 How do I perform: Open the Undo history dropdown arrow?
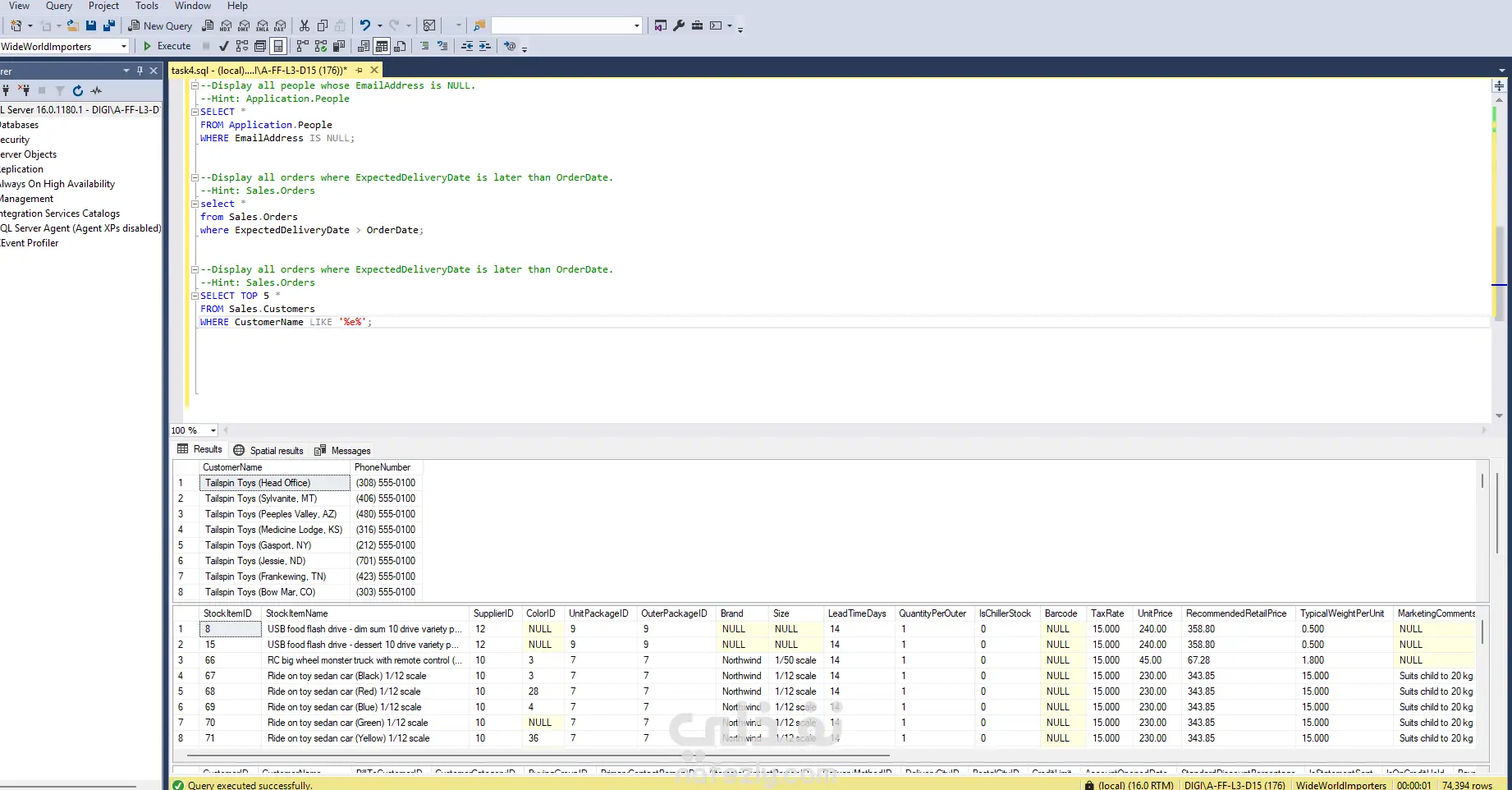pos(379,25)
